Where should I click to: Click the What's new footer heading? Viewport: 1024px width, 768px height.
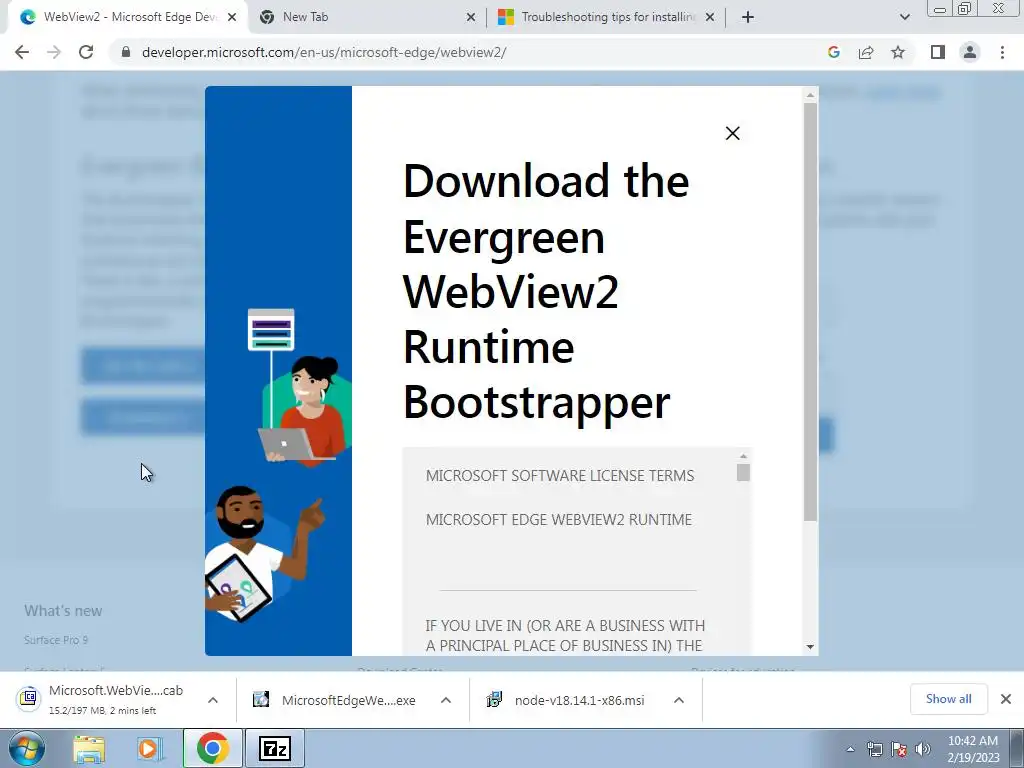coord(63,611)
